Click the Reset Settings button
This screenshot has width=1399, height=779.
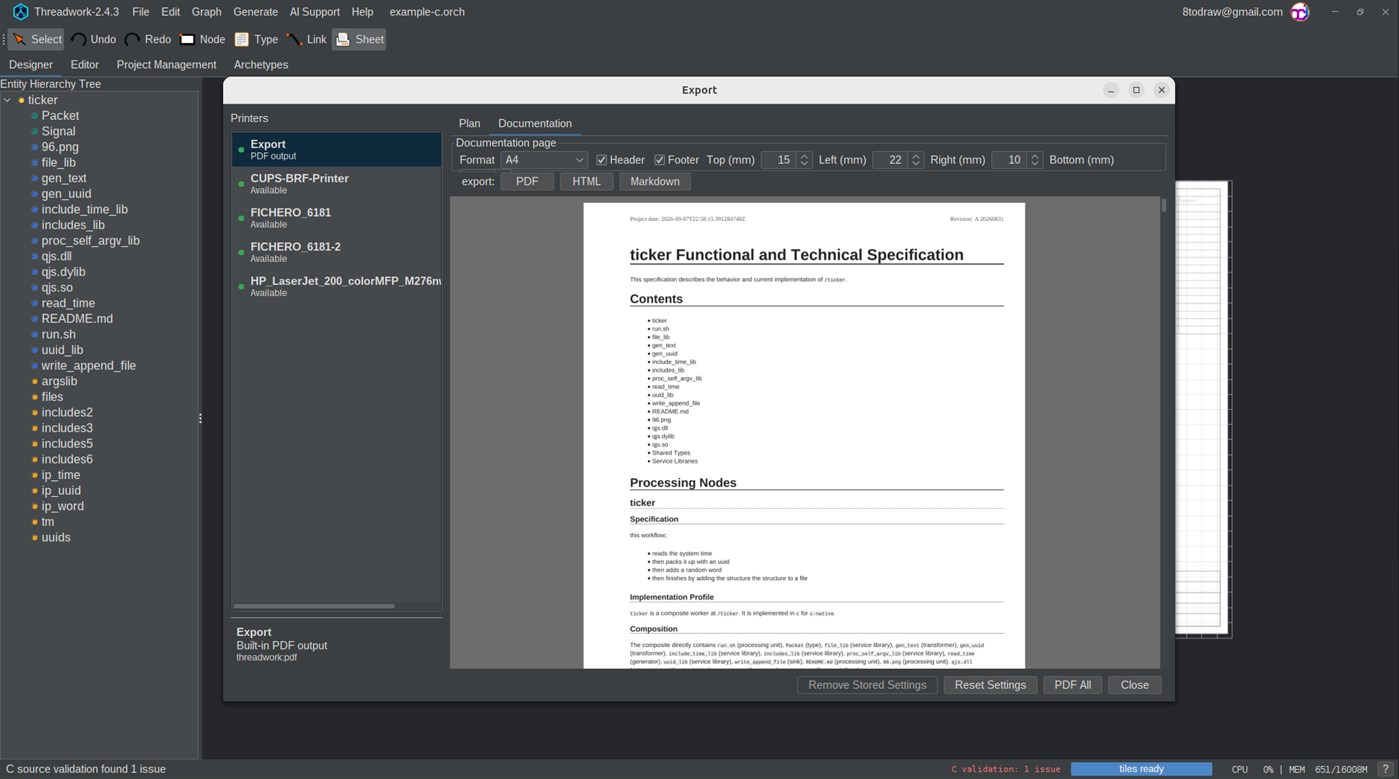click(x=990, y=685)
